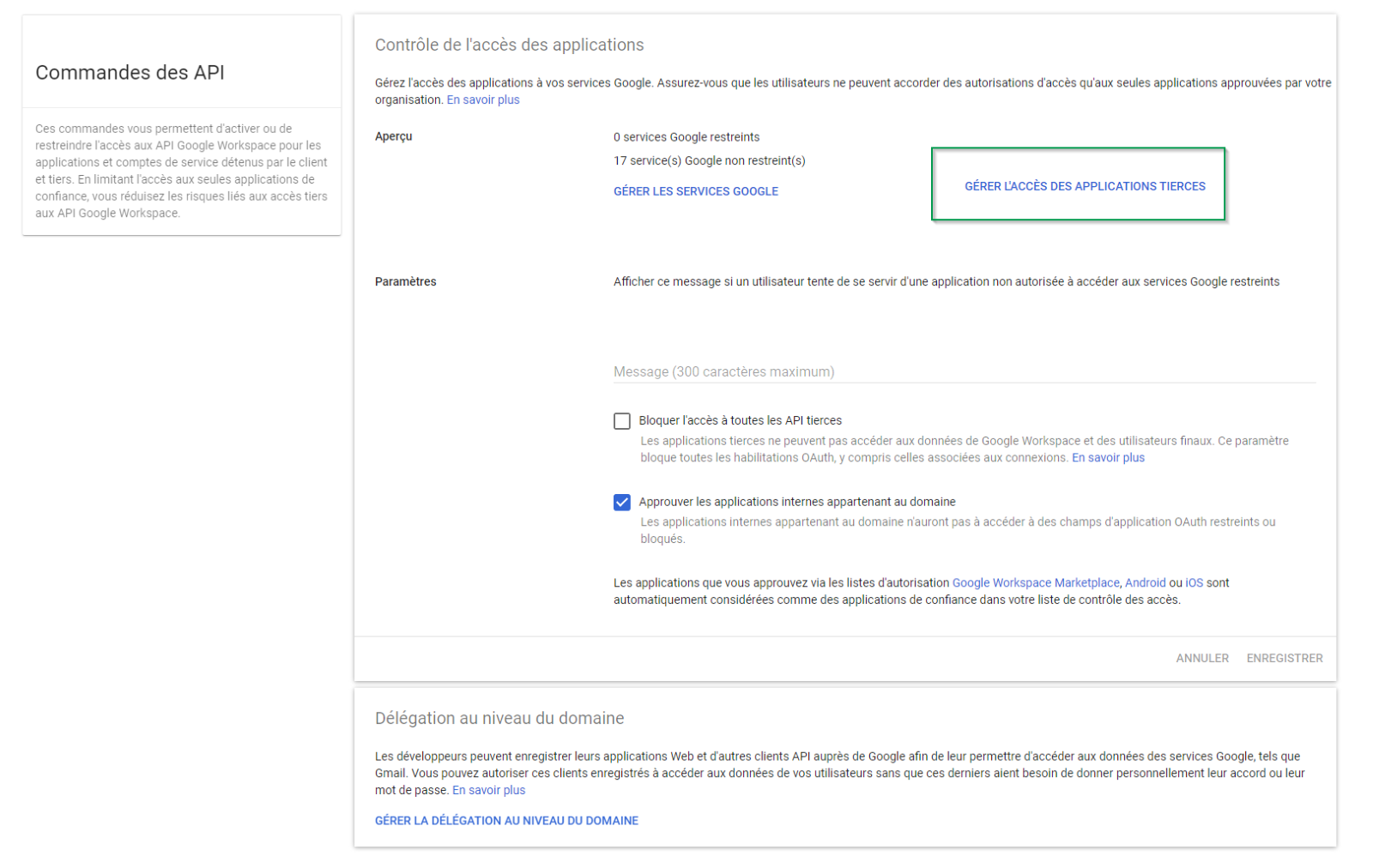Focus the Message (300 caractères maximum) field
This screenshot has height=868, width=1373.
point(963,371)
